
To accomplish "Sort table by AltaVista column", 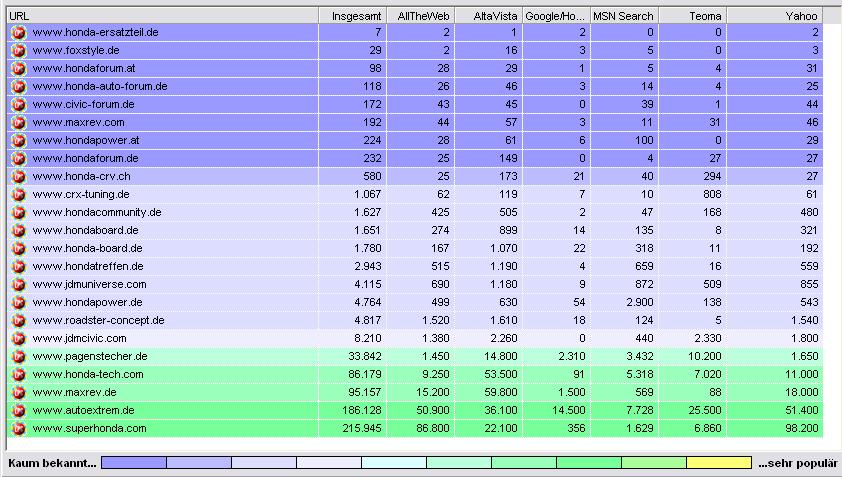I will coord(488,16).
